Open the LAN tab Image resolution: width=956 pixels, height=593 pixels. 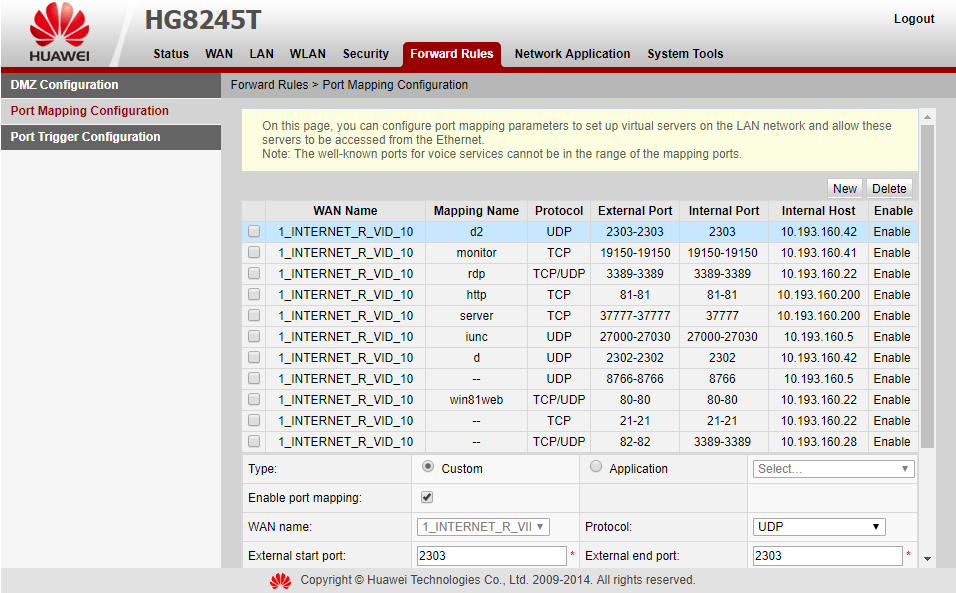point(261,54)
